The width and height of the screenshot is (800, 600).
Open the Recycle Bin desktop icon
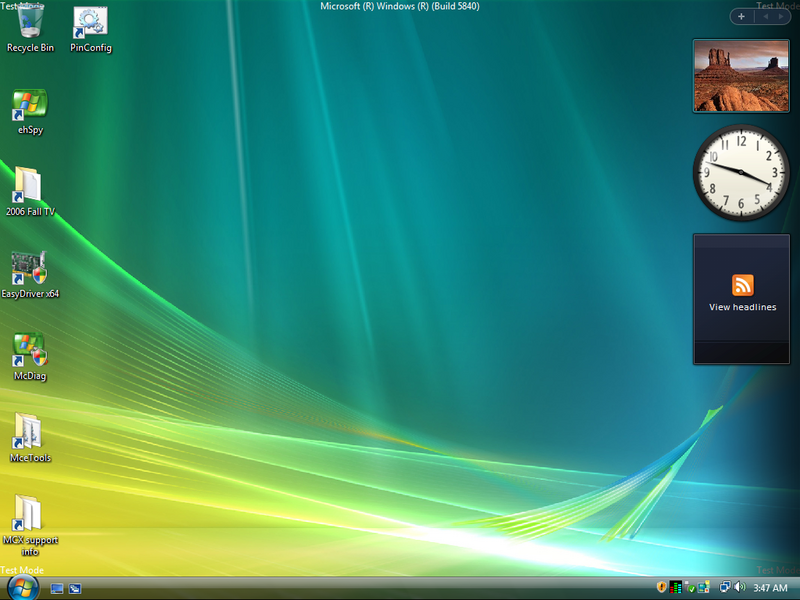[x=30, y=26]
